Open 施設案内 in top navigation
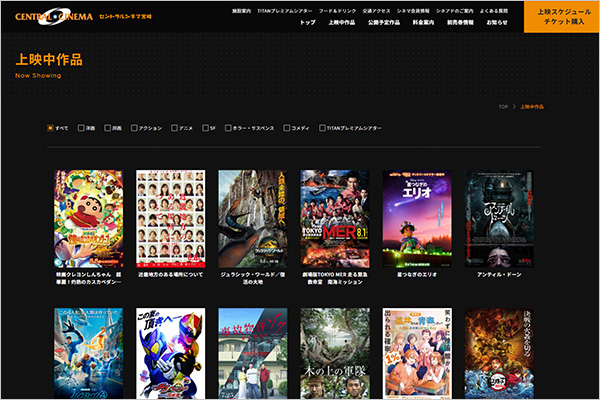 click(241, 11)
